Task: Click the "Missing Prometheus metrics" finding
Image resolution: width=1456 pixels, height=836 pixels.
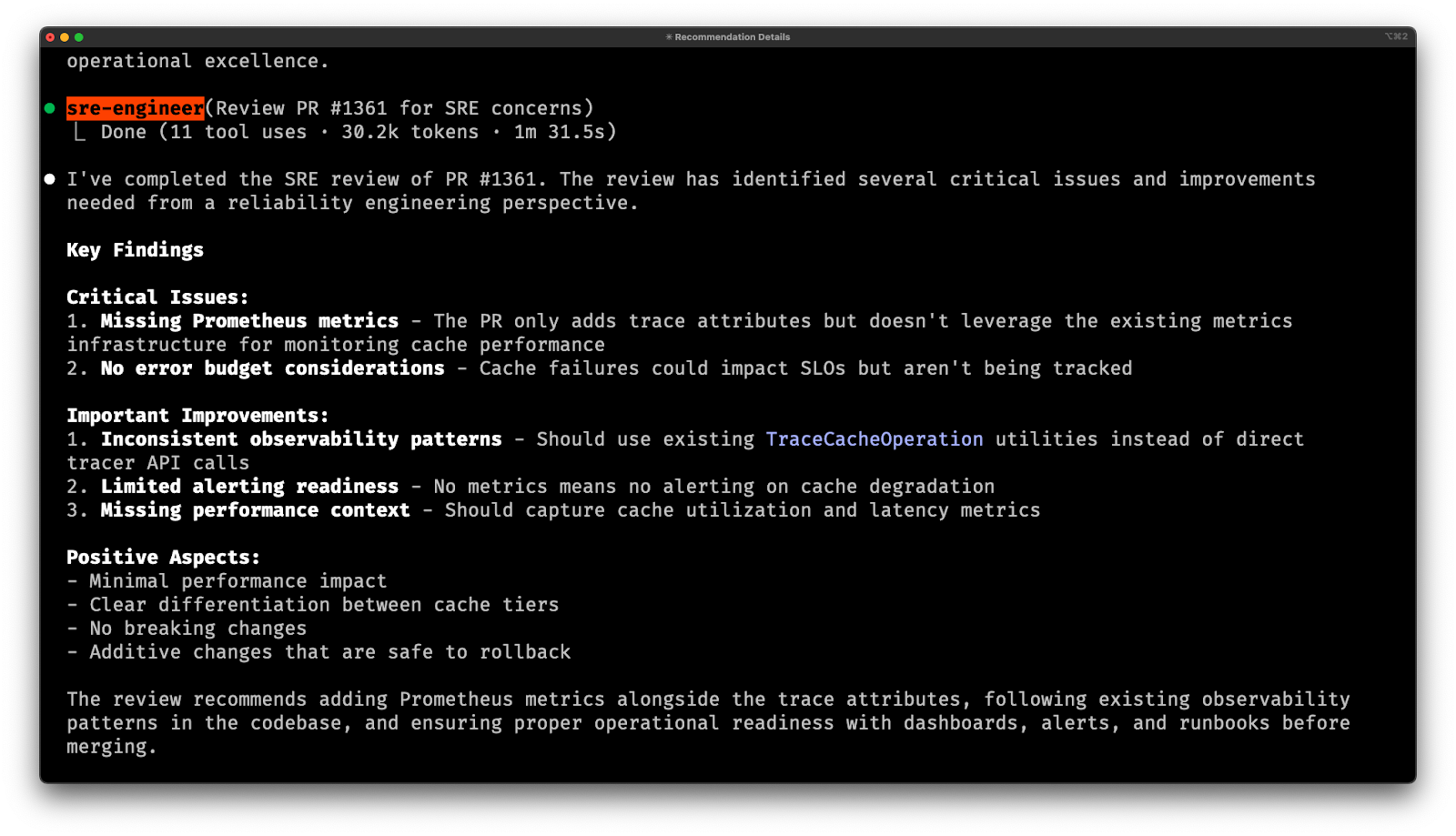Action: click(249, 321)
